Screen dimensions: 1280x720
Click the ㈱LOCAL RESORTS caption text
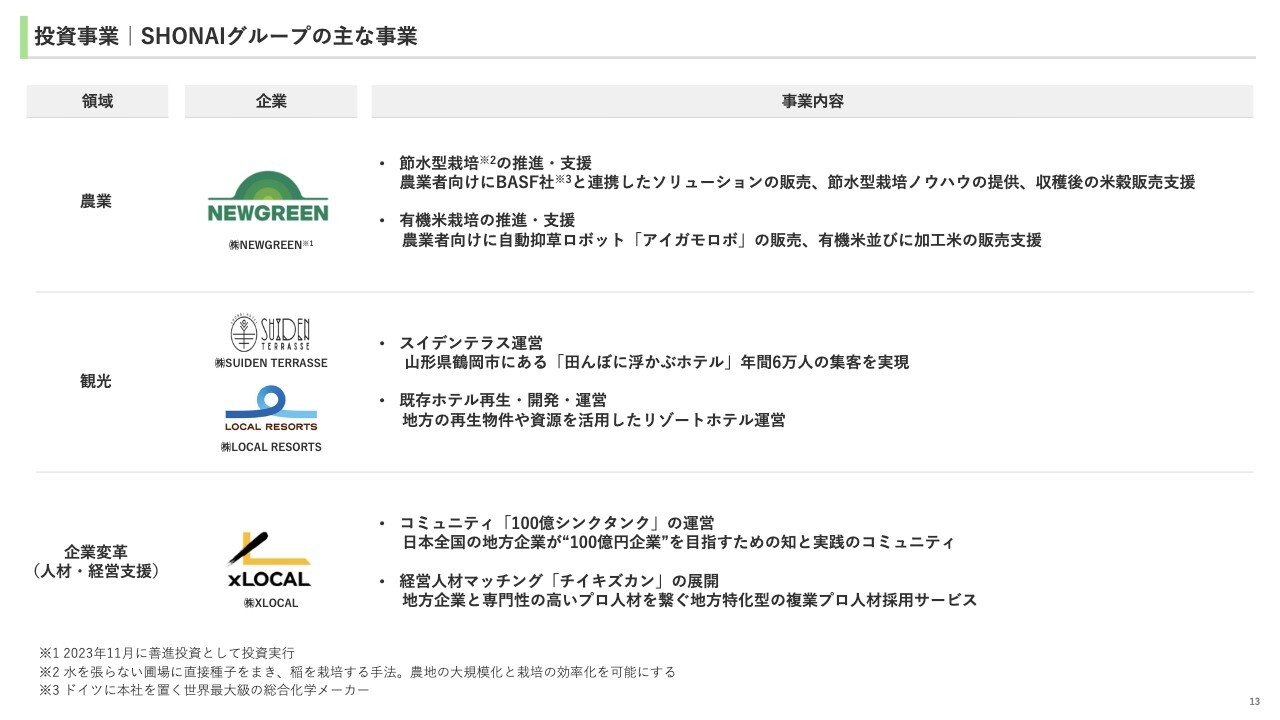tap(271, 447)
